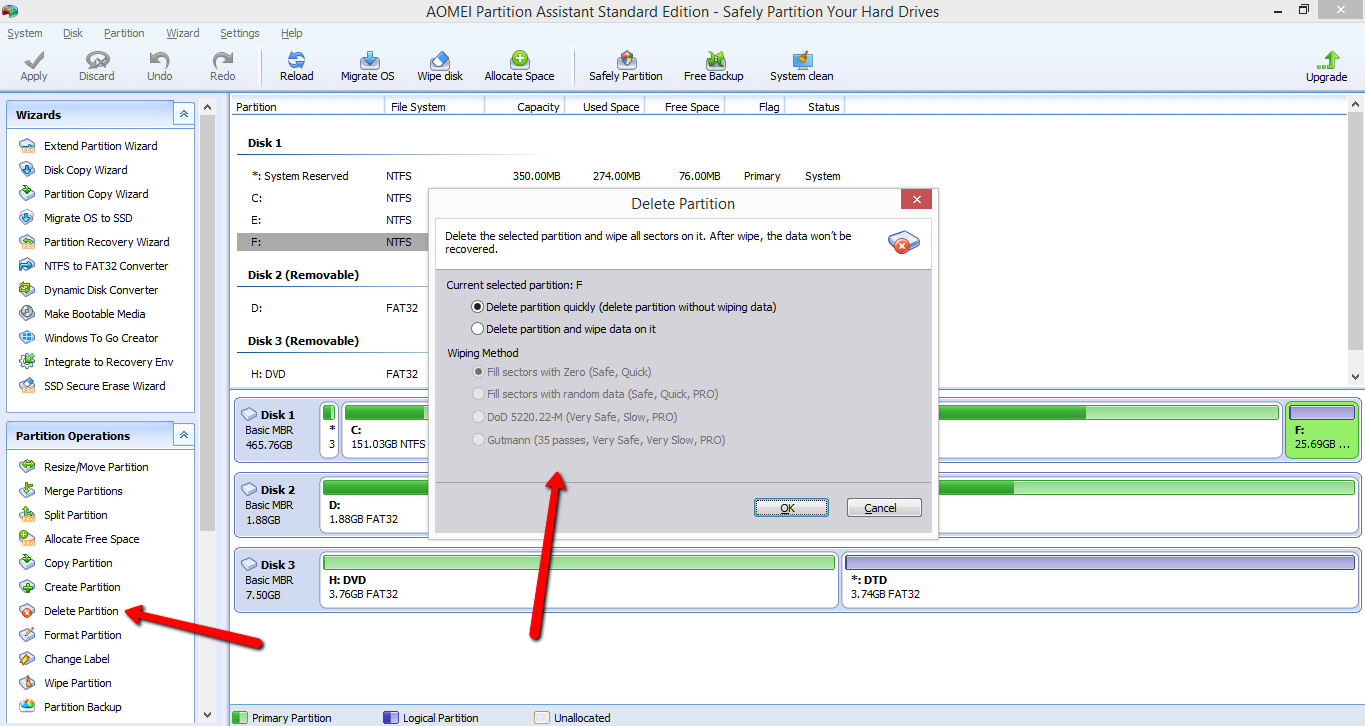Click the sidebar scroll down arrow
The height and width of the screenshot is (726, 1365).
[x=207, y=715]
